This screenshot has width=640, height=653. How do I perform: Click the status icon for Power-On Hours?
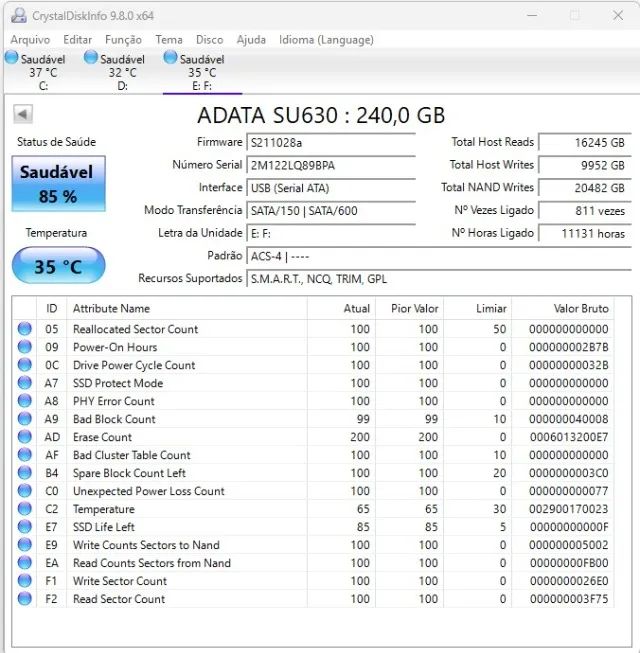tap(25, 346)
